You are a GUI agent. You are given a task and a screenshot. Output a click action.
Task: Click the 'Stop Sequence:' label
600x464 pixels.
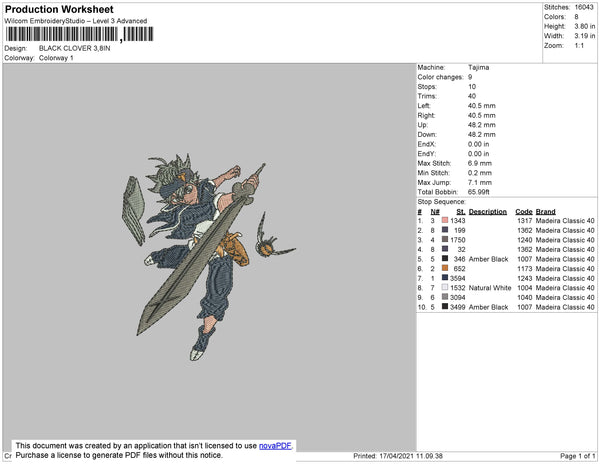pos(442,202)
